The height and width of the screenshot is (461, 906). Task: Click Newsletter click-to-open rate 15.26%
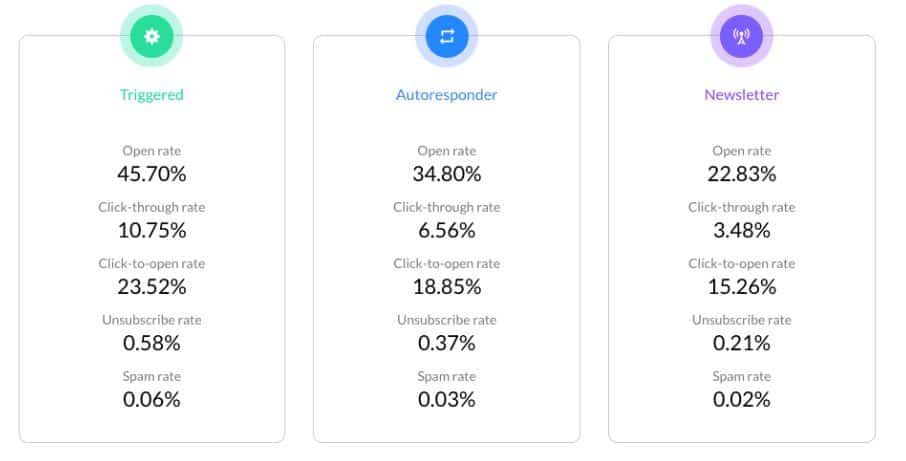coord(741,287)
